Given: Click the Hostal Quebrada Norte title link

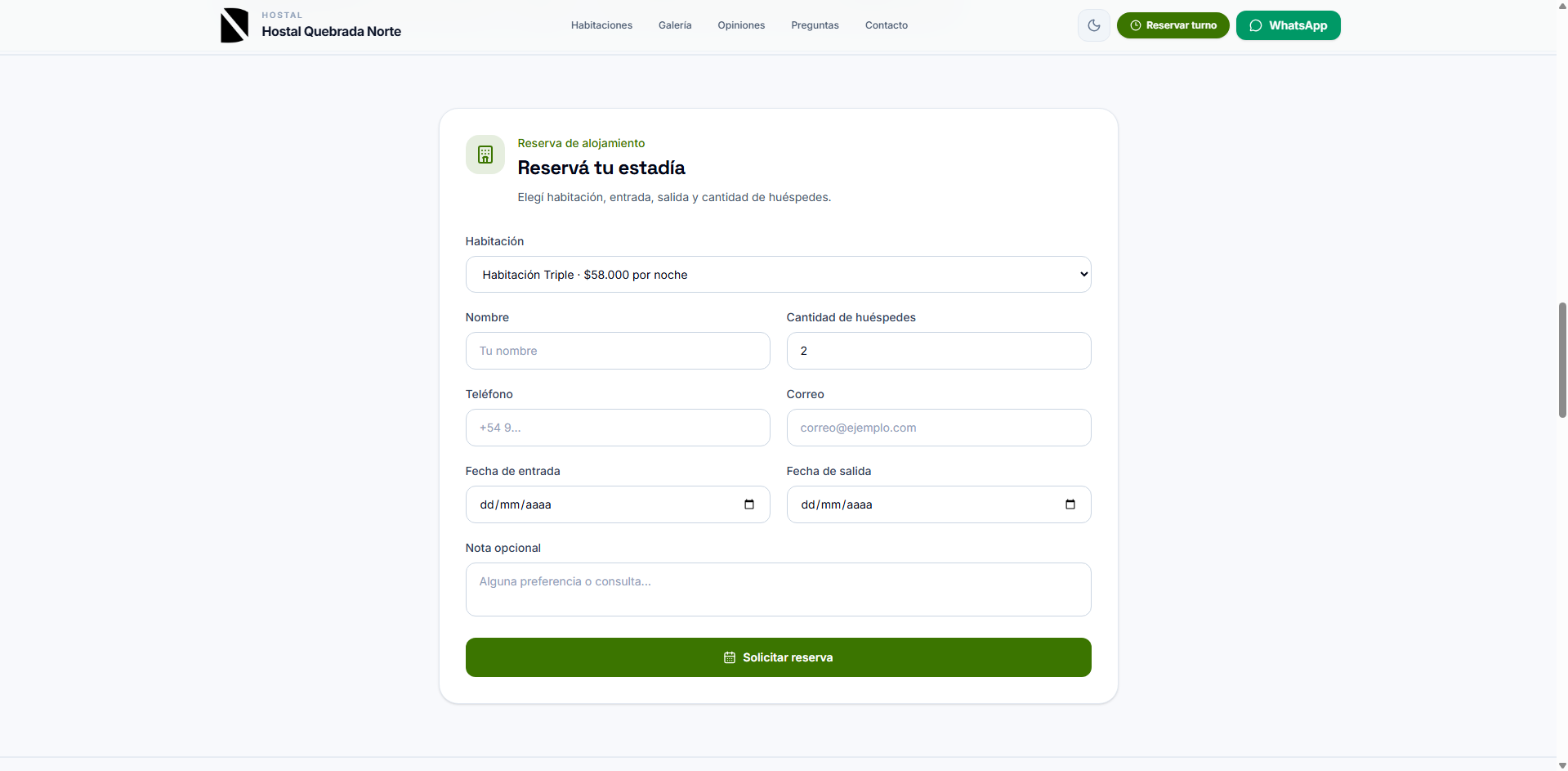Looking at the screenshot, I should click(331, 31).
